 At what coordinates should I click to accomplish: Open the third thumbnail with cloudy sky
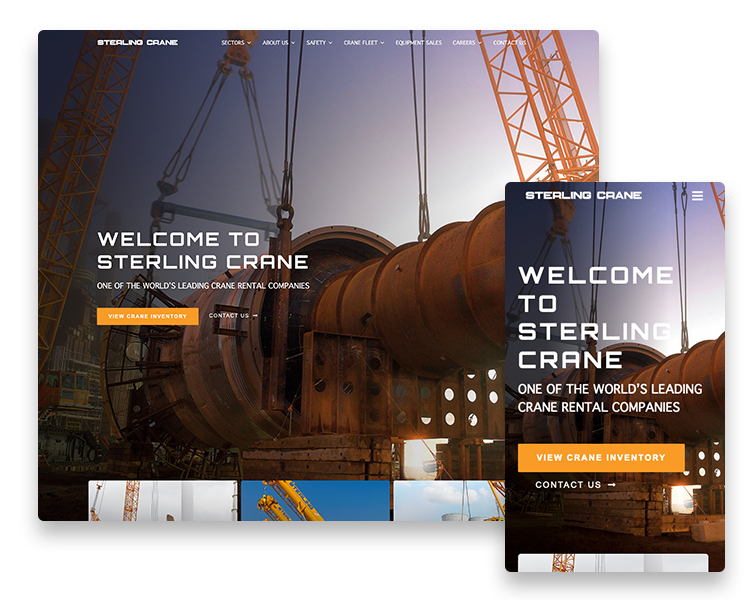point(449,500)
